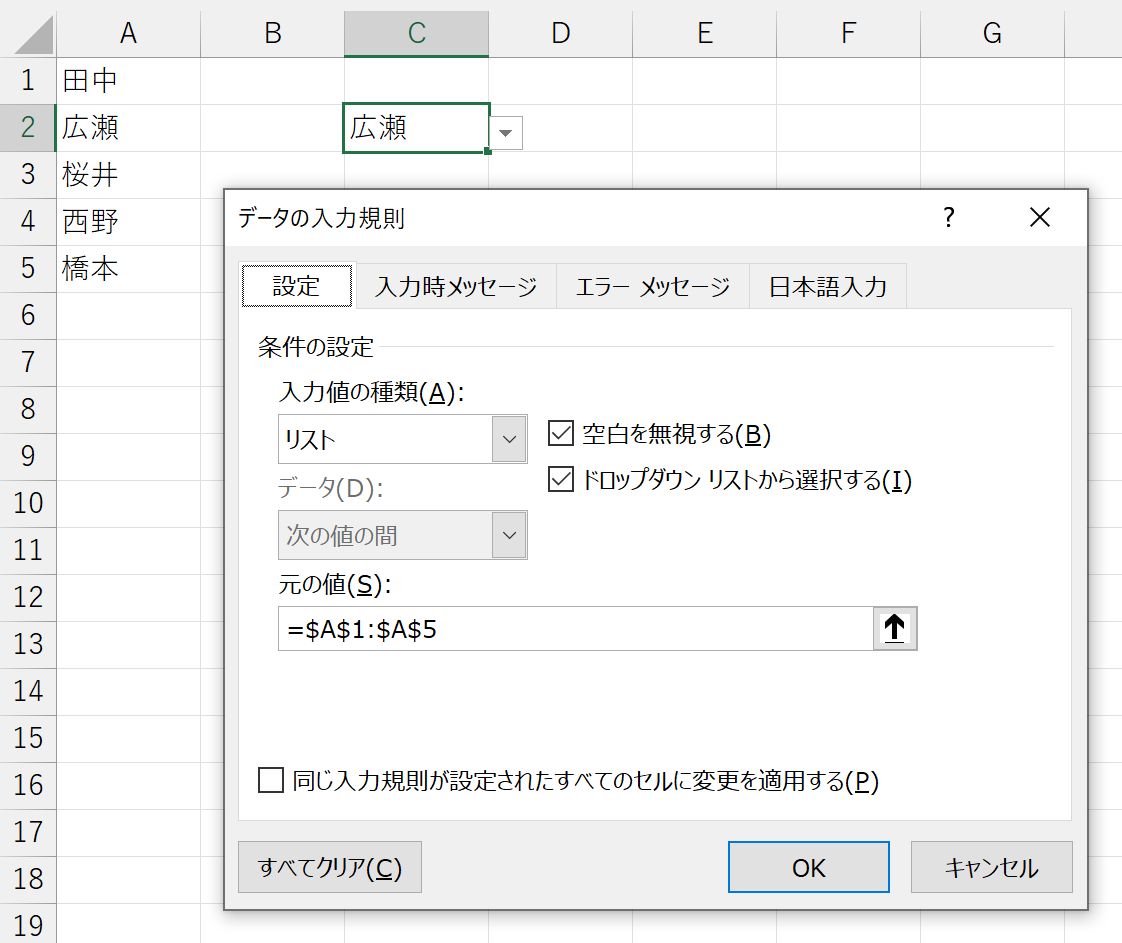This screenshot has width=1122, height=943.
Task: Select the 設定 tab
Action: coord(297,287)
